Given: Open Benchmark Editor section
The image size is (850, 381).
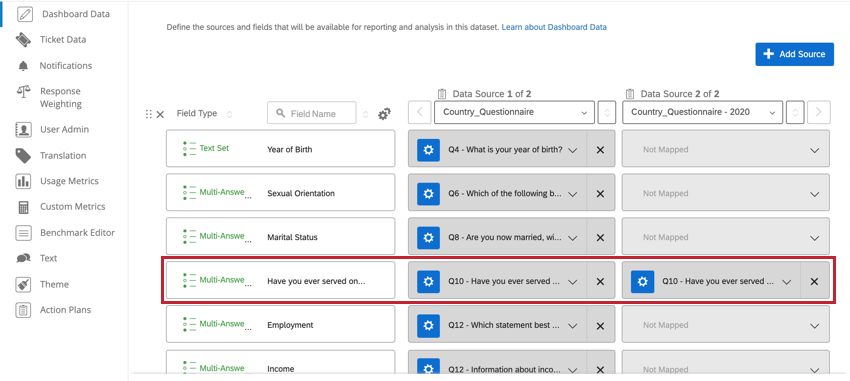Looking at the screenshot, I should (78, 233).
